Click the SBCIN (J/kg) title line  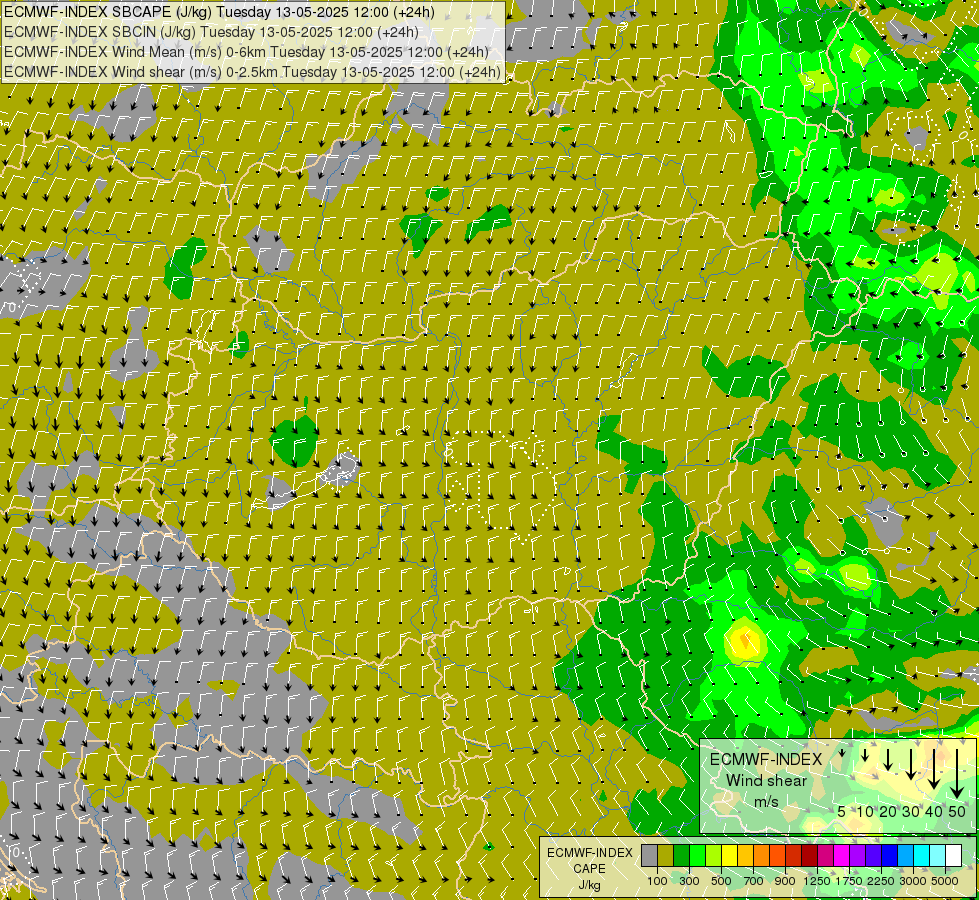[x=212, y=32]
